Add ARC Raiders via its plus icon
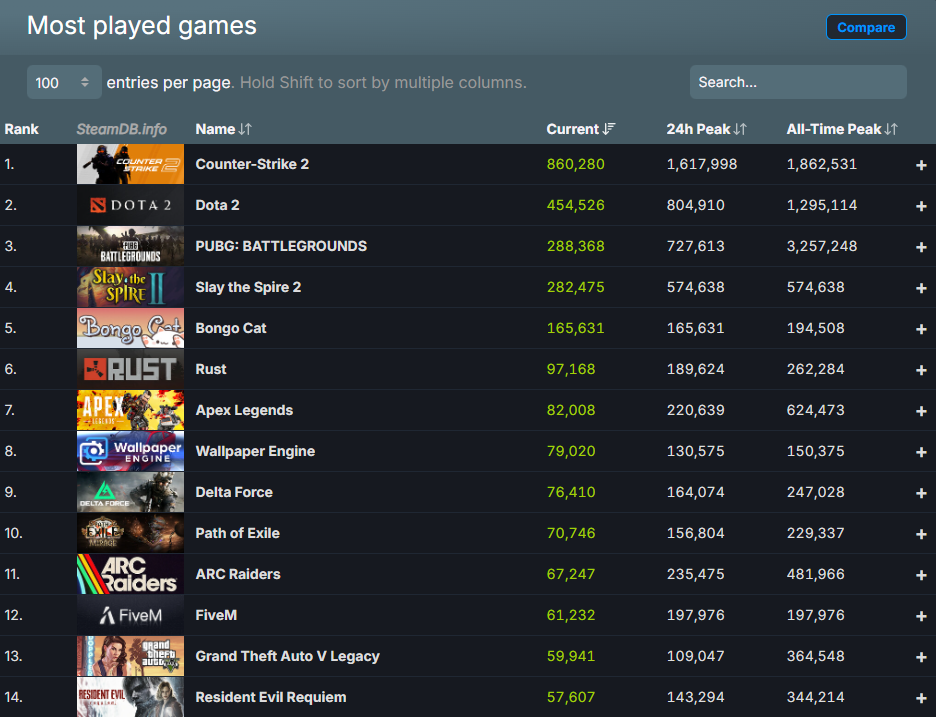Viewport: 936px width, 717px height. (921, 575)
